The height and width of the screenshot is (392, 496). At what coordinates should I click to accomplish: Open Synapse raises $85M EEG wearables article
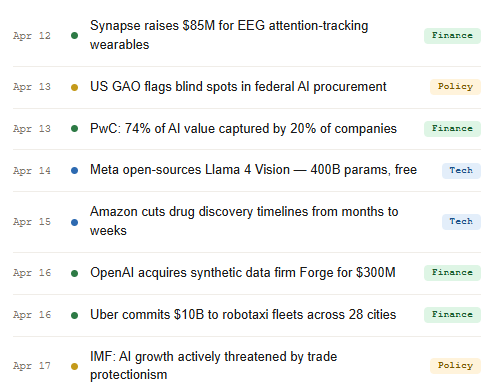(x=229, y=35)
